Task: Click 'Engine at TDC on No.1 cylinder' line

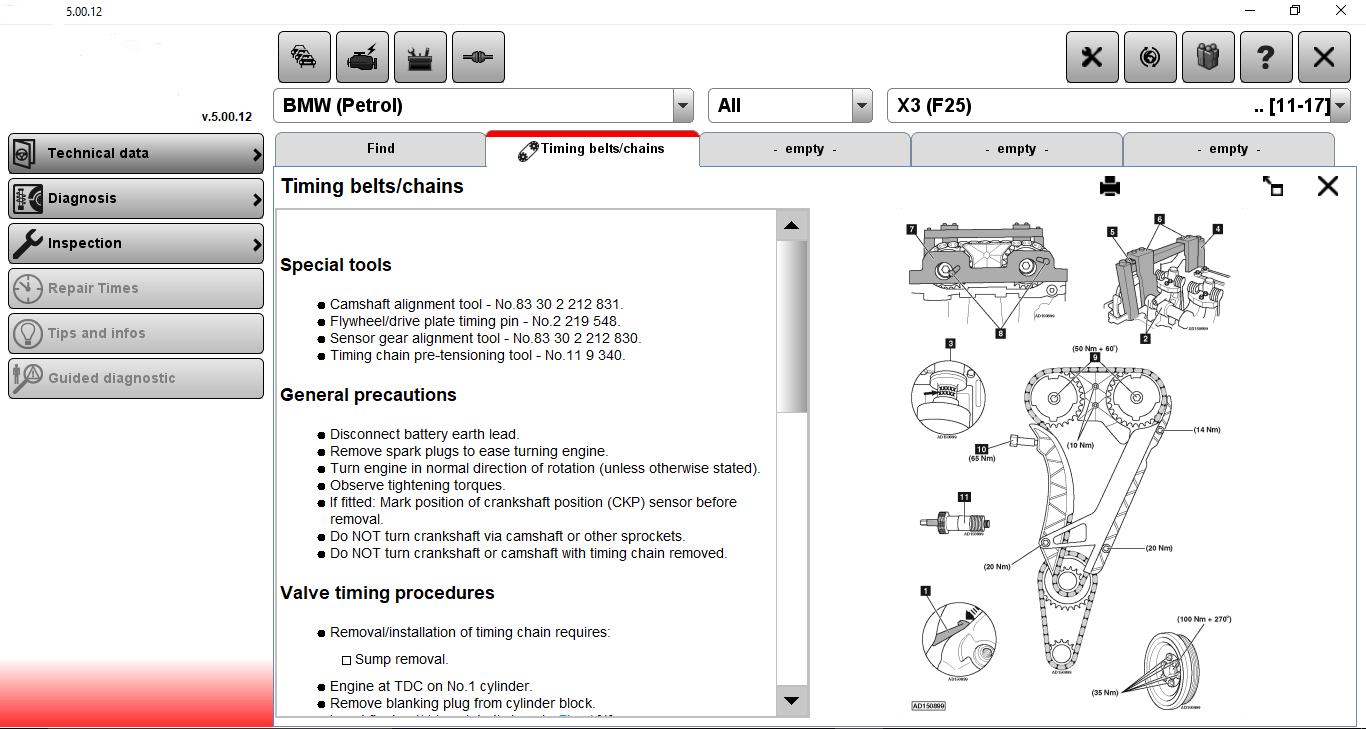Action: (431, 686)
